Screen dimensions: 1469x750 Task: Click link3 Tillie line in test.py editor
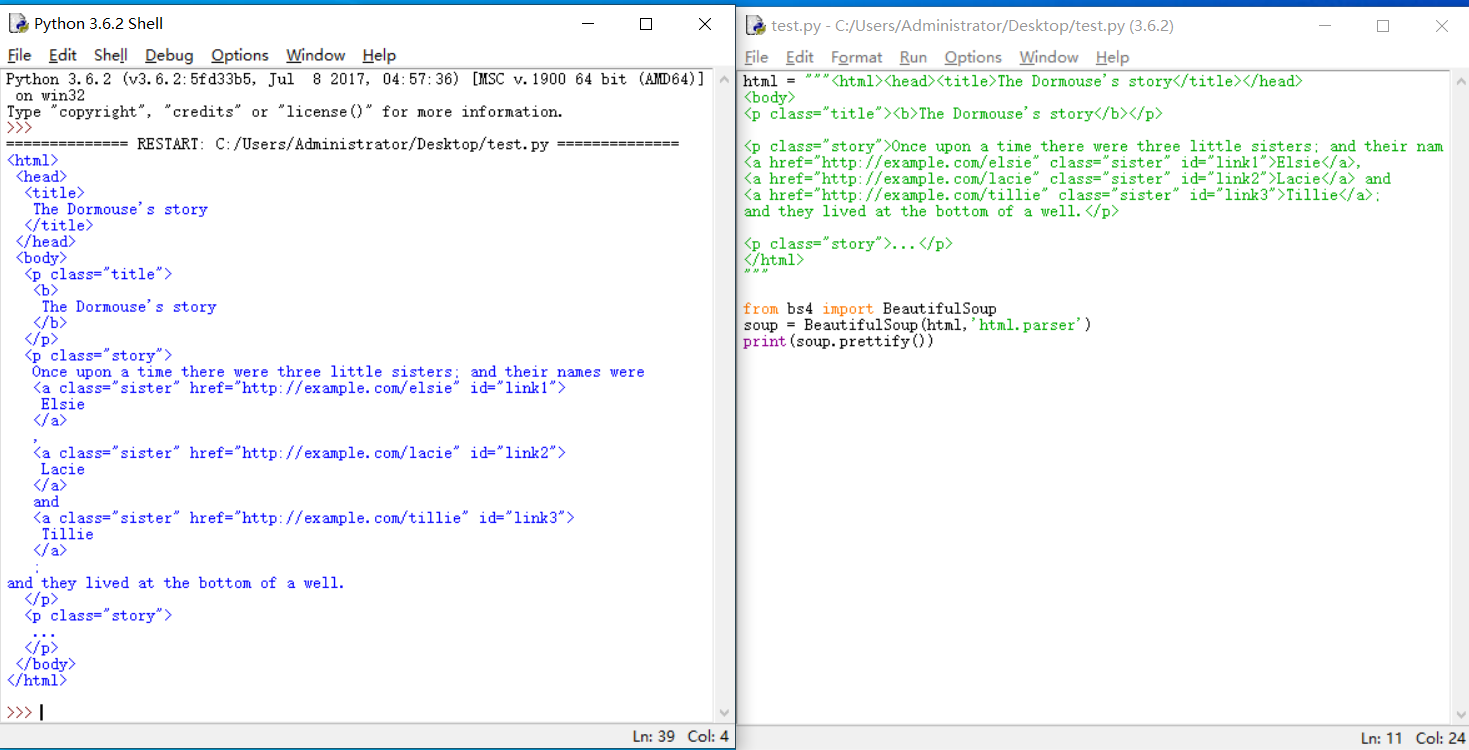click(x=1062, y=195)
